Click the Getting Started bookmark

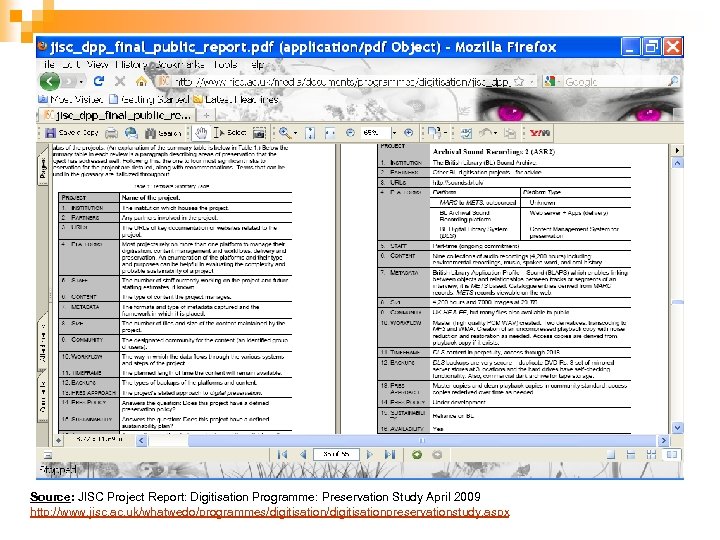tap(149, 99)
